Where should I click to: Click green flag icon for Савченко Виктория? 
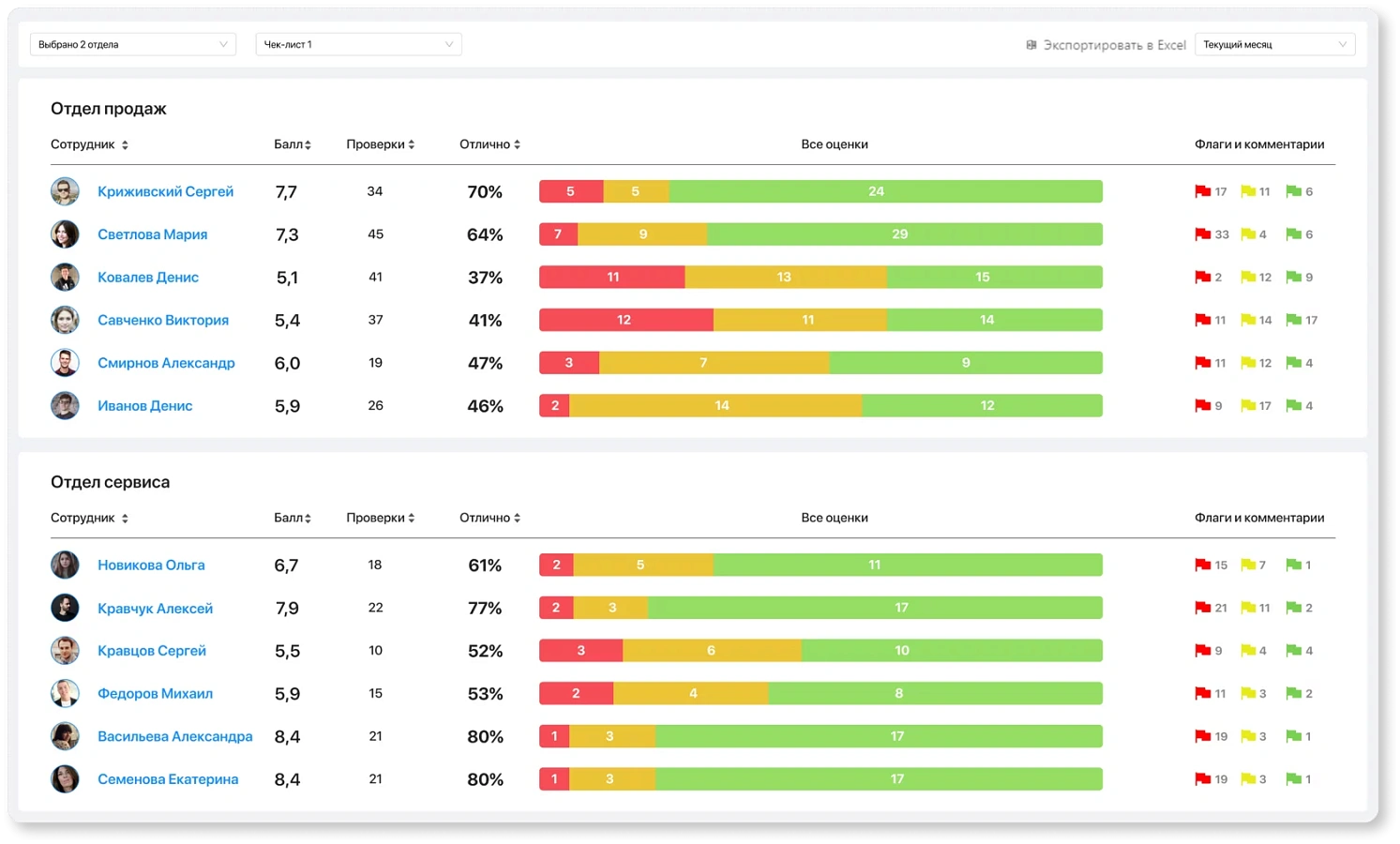(x=1293, y=320)
